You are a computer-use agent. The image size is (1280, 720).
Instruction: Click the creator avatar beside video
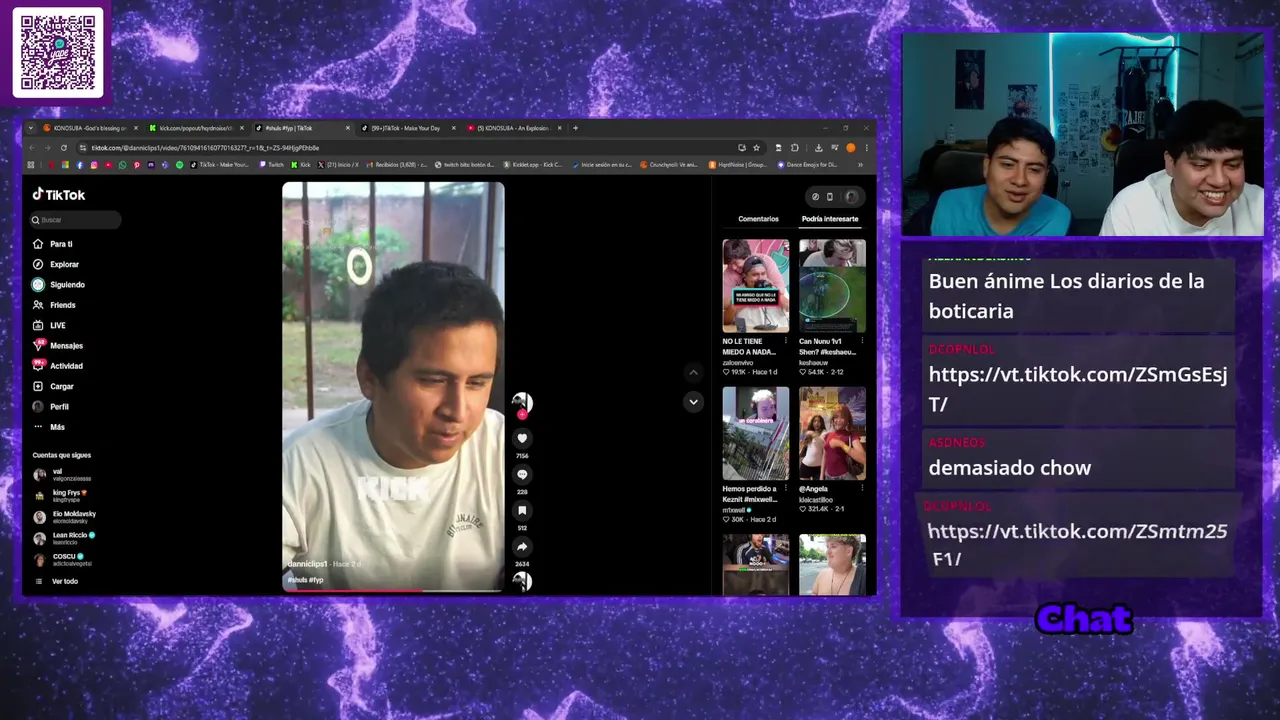click(521, 403)
